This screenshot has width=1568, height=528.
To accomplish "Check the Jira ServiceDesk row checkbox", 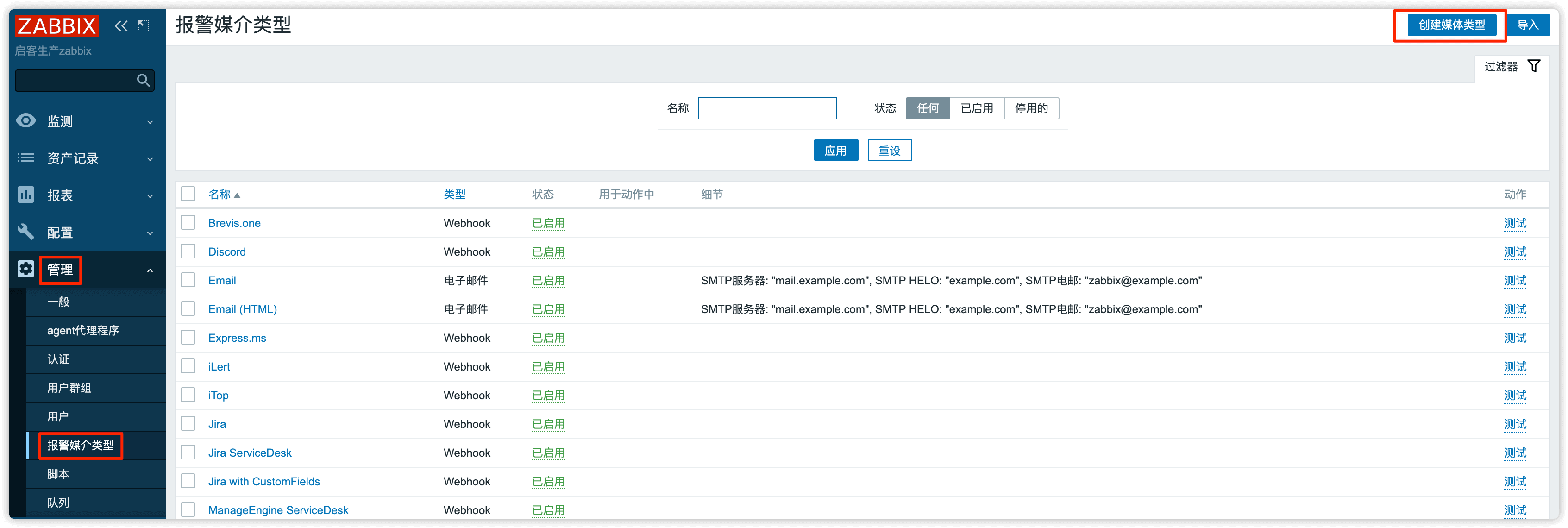I will (188, 452).
